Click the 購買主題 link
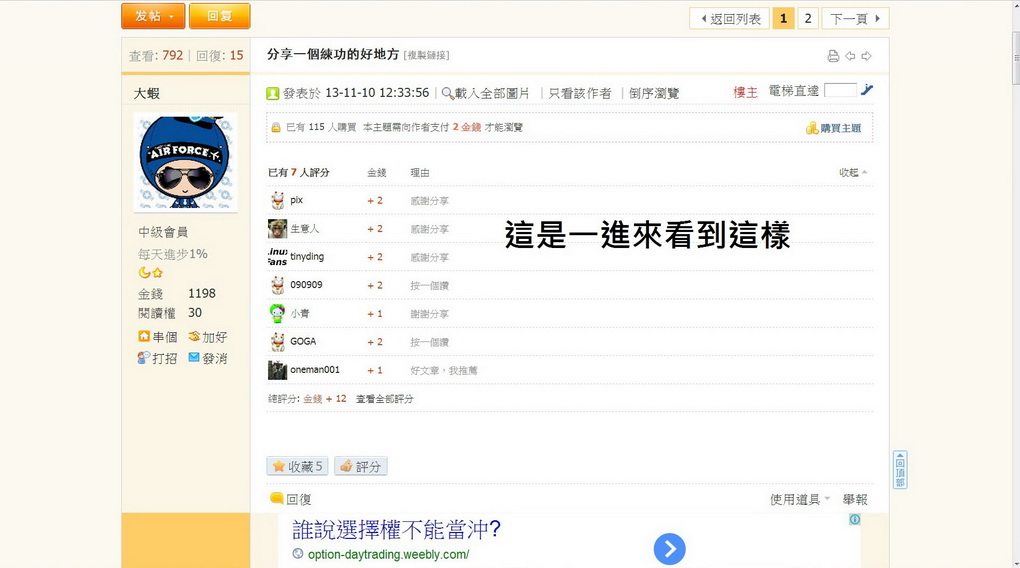 pyautogui.click(x=840, y=128)
